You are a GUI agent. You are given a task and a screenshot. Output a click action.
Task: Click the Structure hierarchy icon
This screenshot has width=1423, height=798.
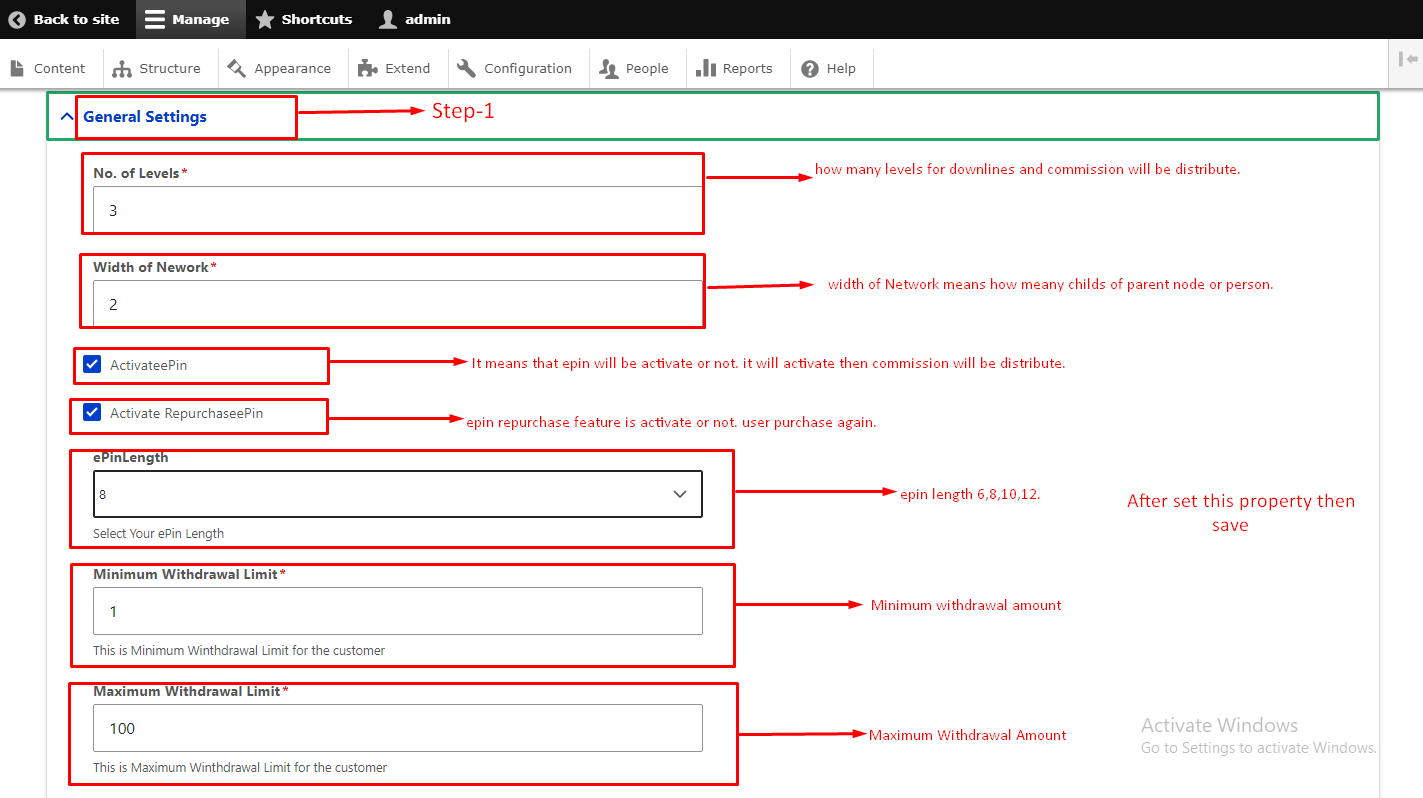coord(122,68)
